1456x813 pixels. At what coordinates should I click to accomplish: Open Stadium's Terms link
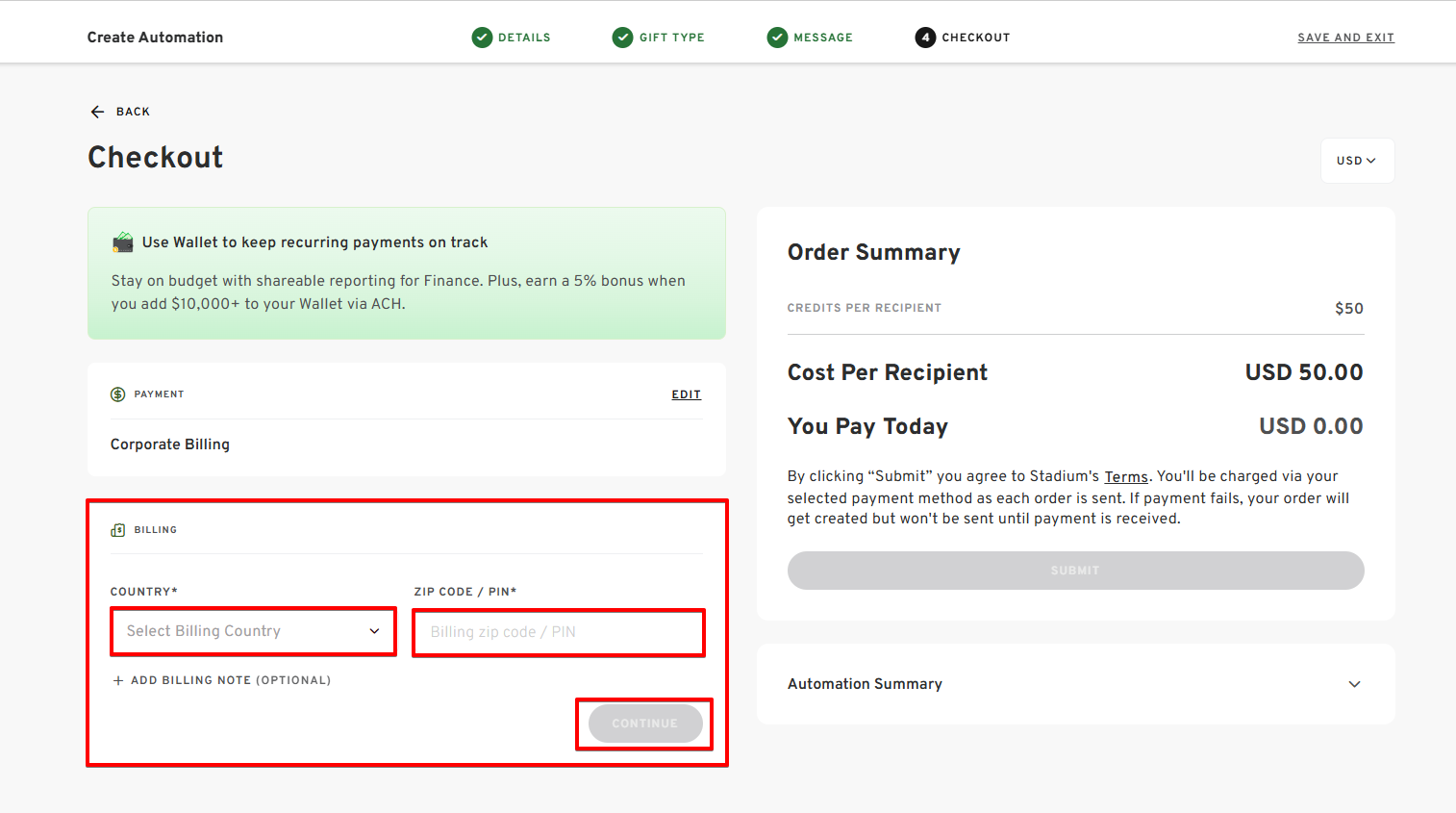tap(1126, 476)
